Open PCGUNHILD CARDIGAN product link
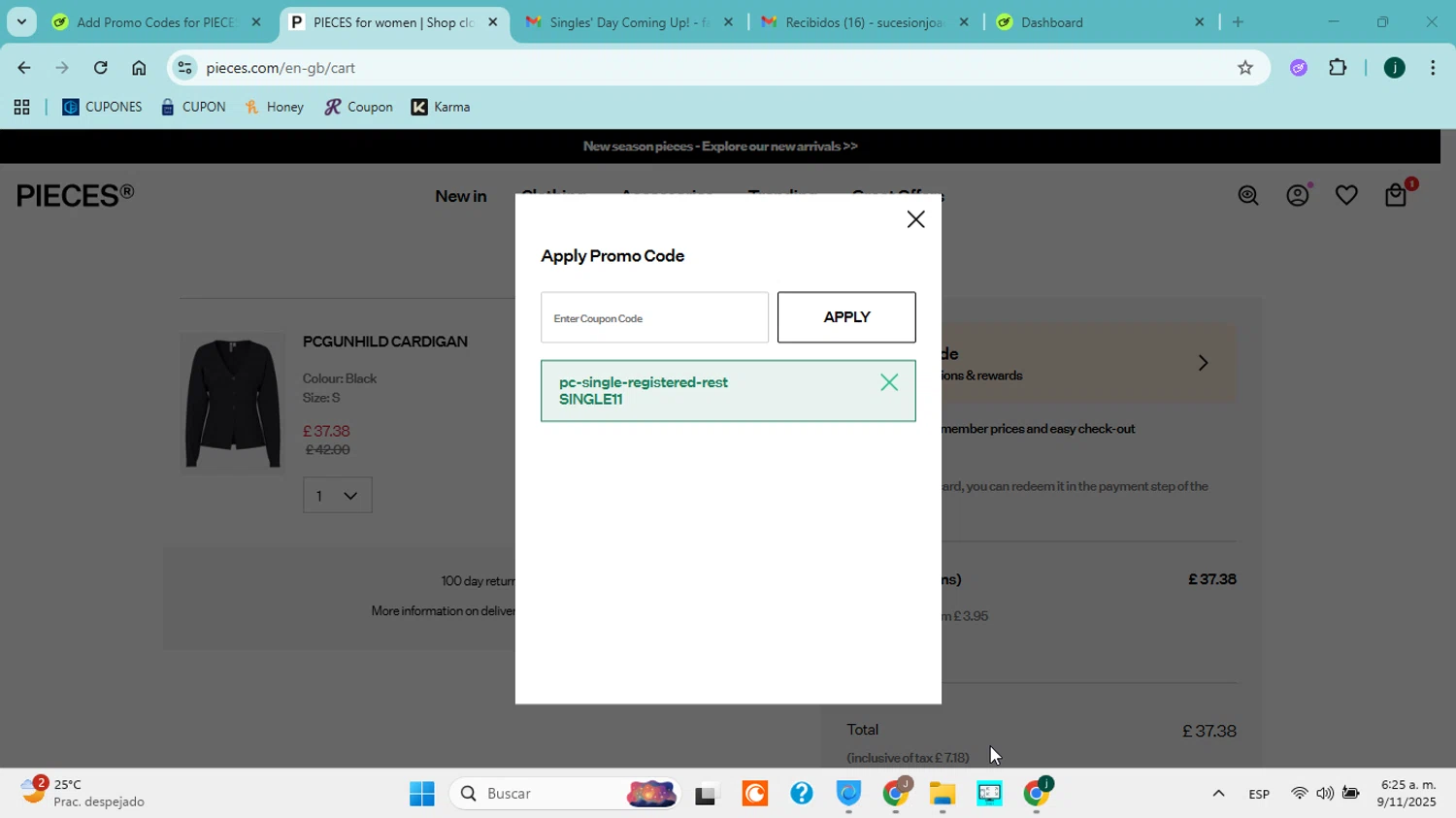 tap(385, 342)
